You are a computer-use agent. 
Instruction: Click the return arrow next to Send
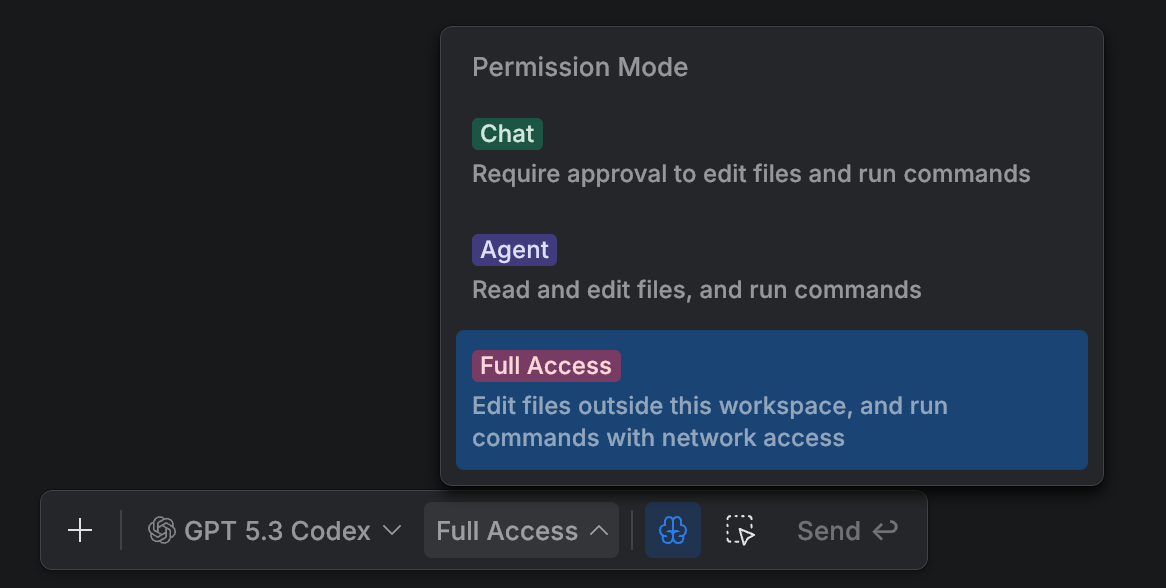pos(884,531)
